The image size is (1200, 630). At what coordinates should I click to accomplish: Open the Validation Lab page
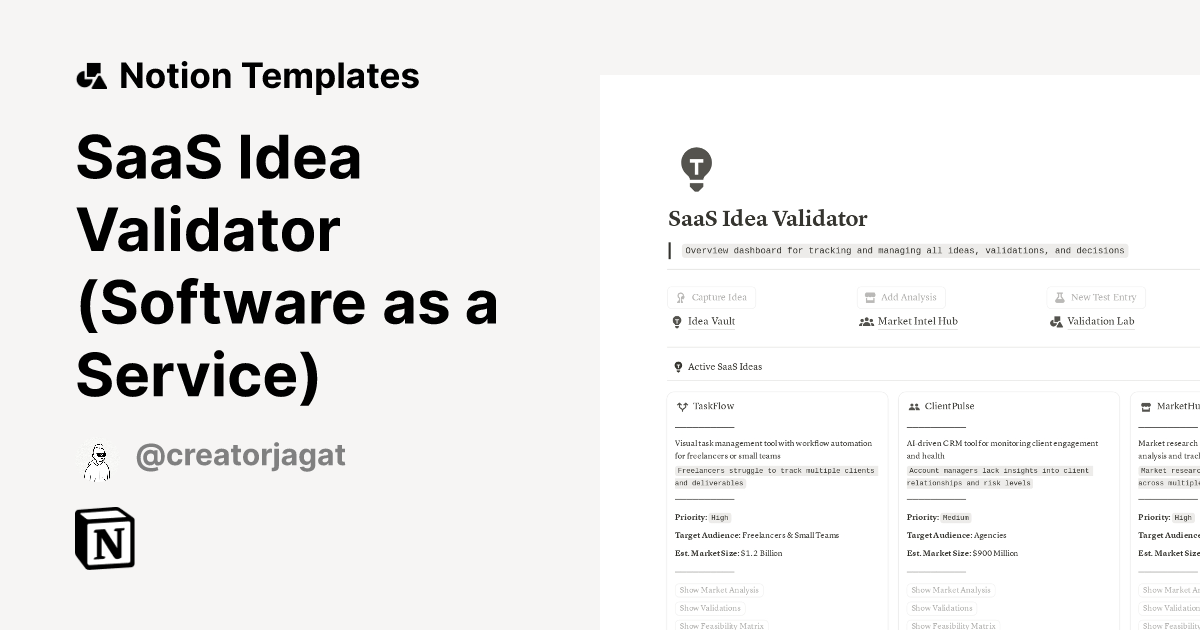coord(1100,321)
